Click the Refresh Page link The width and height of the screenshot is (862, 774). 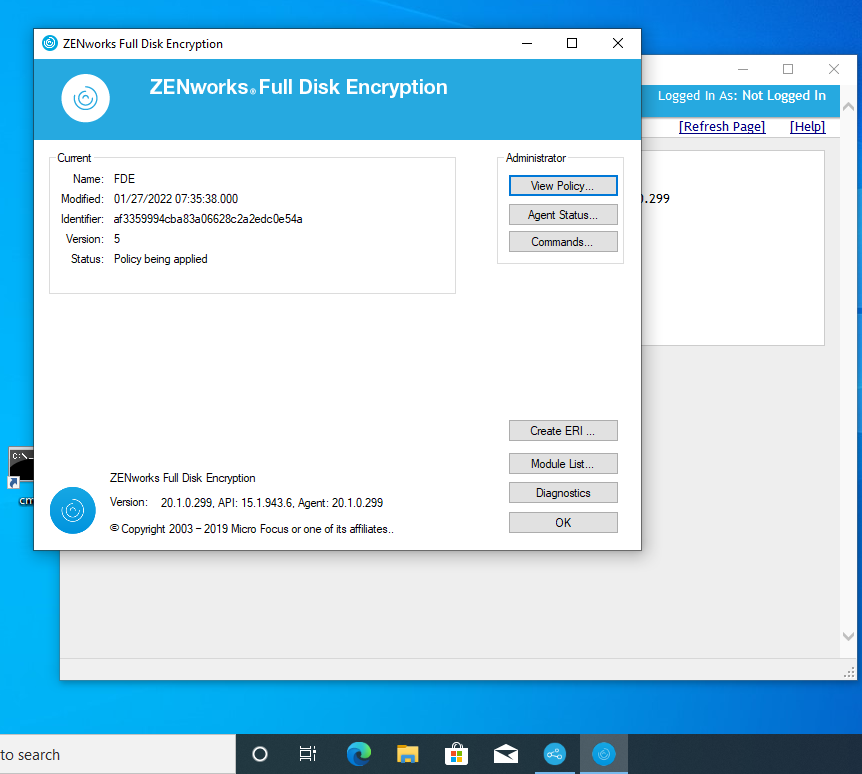(x=721, y=126)
